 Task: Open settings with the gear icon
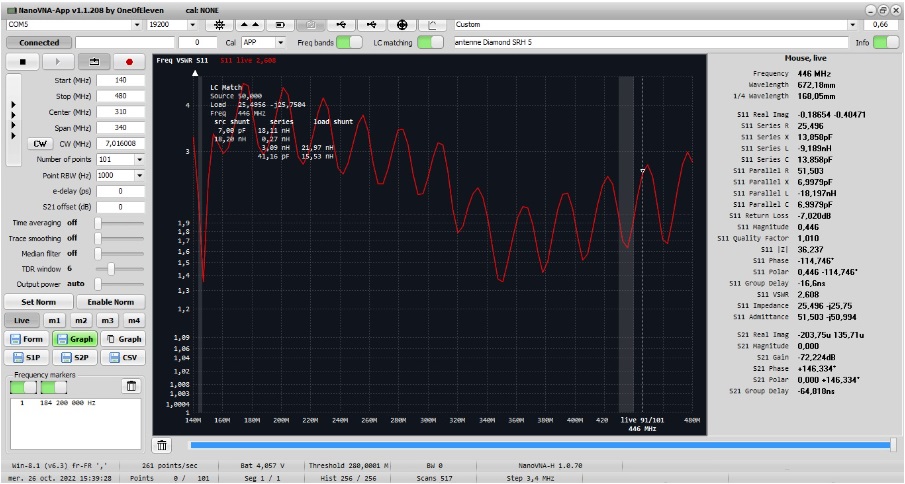[x=221, y=23]
